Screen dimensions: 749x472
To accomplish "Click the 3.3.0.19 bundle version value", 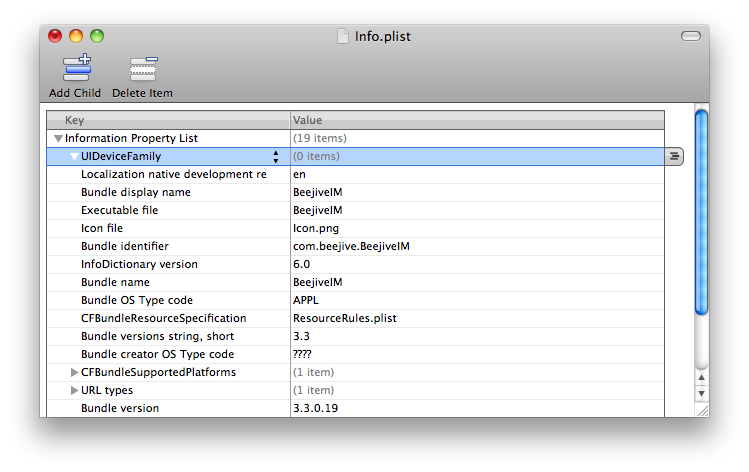I will tap(315, 408).
